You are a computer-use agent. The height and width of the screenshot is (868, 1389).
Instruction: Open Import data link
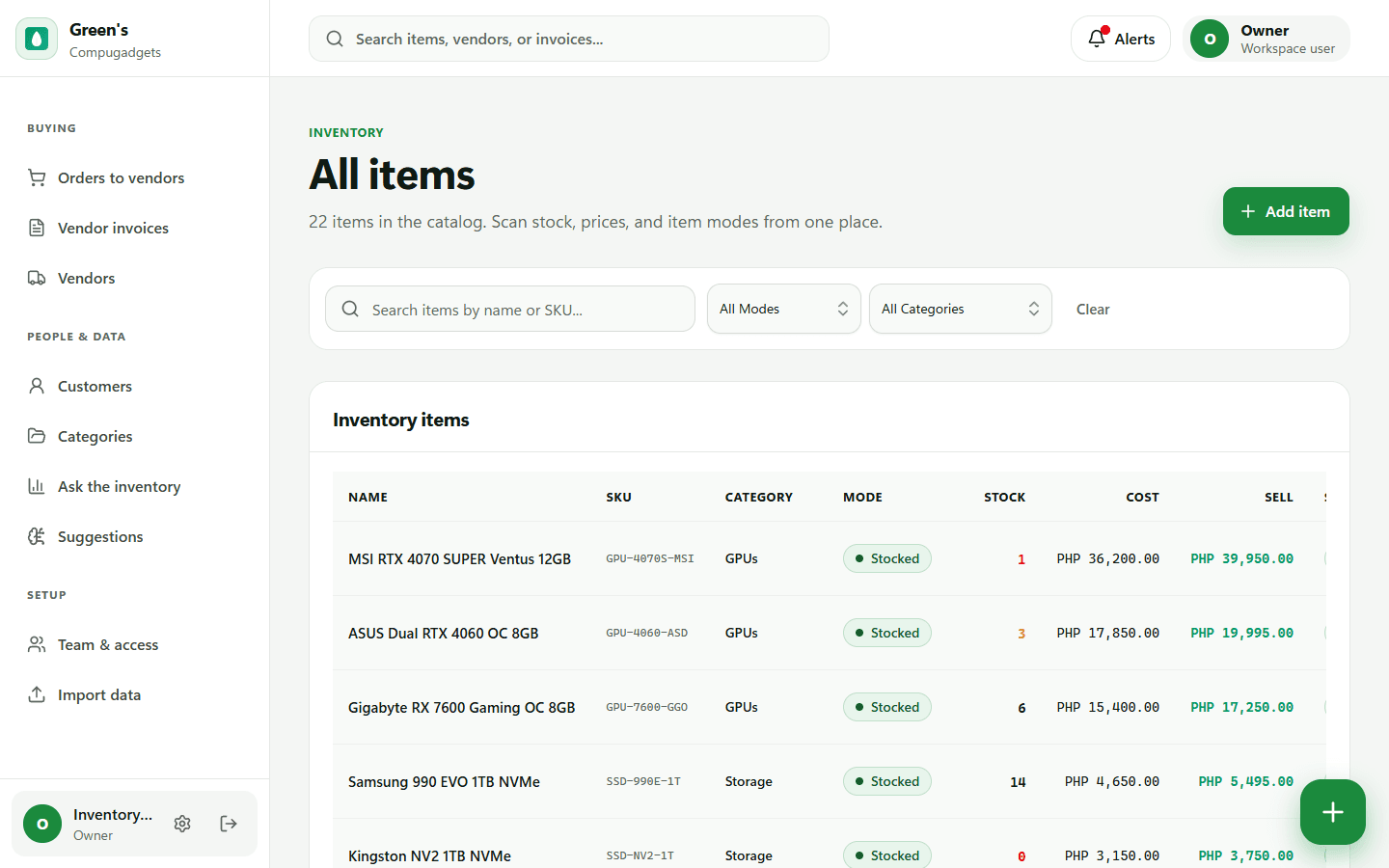coord(135,694)
